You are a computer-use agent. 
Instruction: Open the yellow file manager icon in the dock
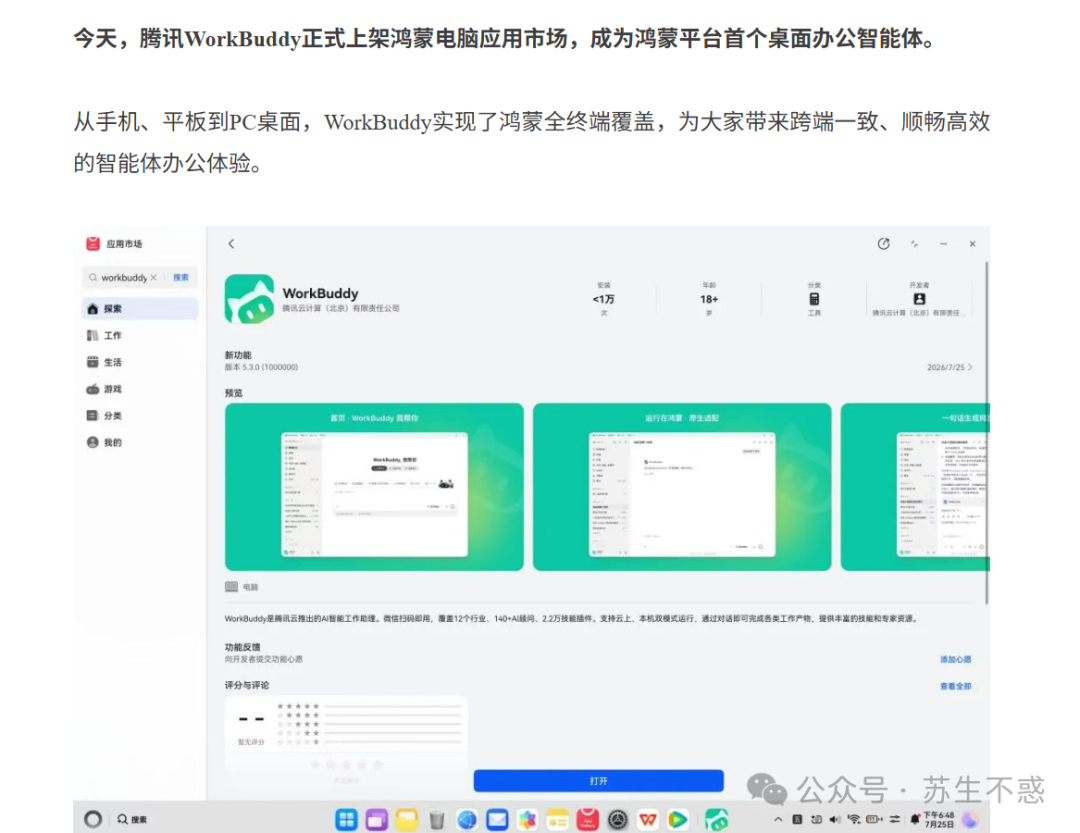pos(407,820)
